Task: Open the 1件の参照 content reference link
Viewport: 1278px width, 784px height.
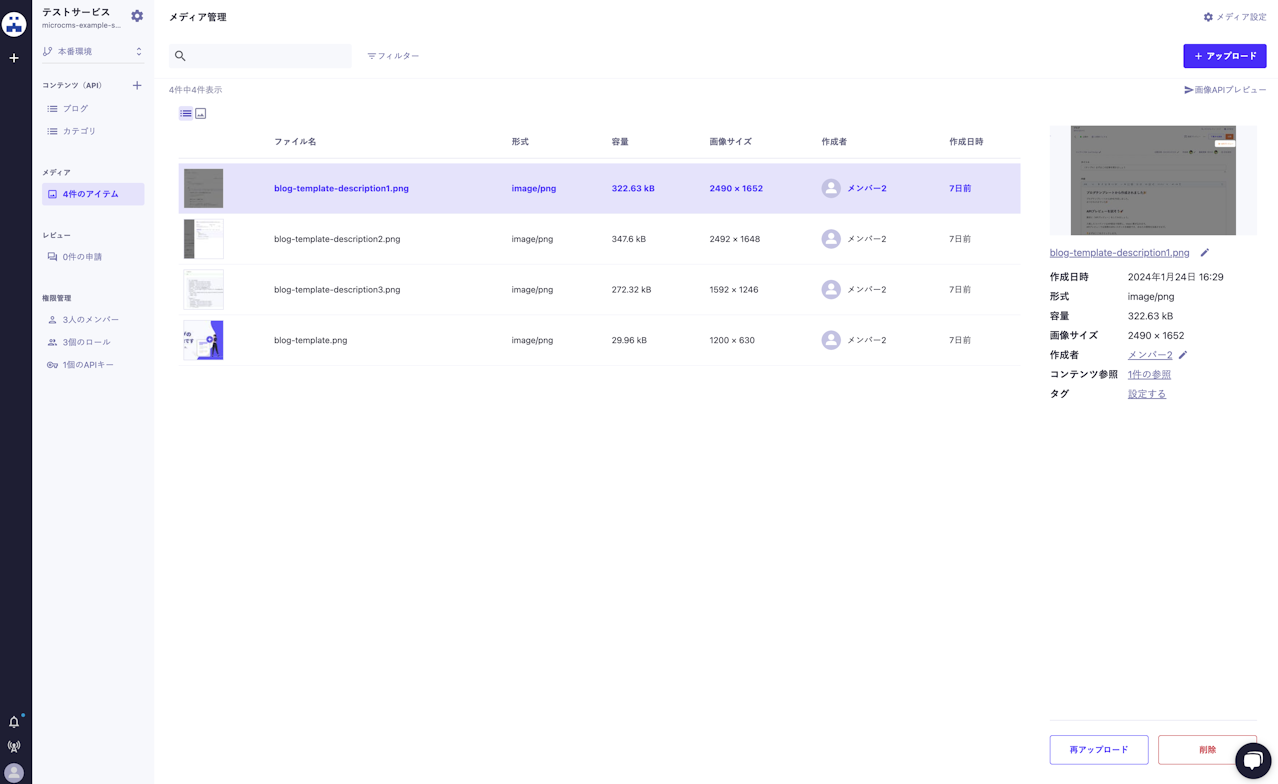Action: coord(1149,375)
